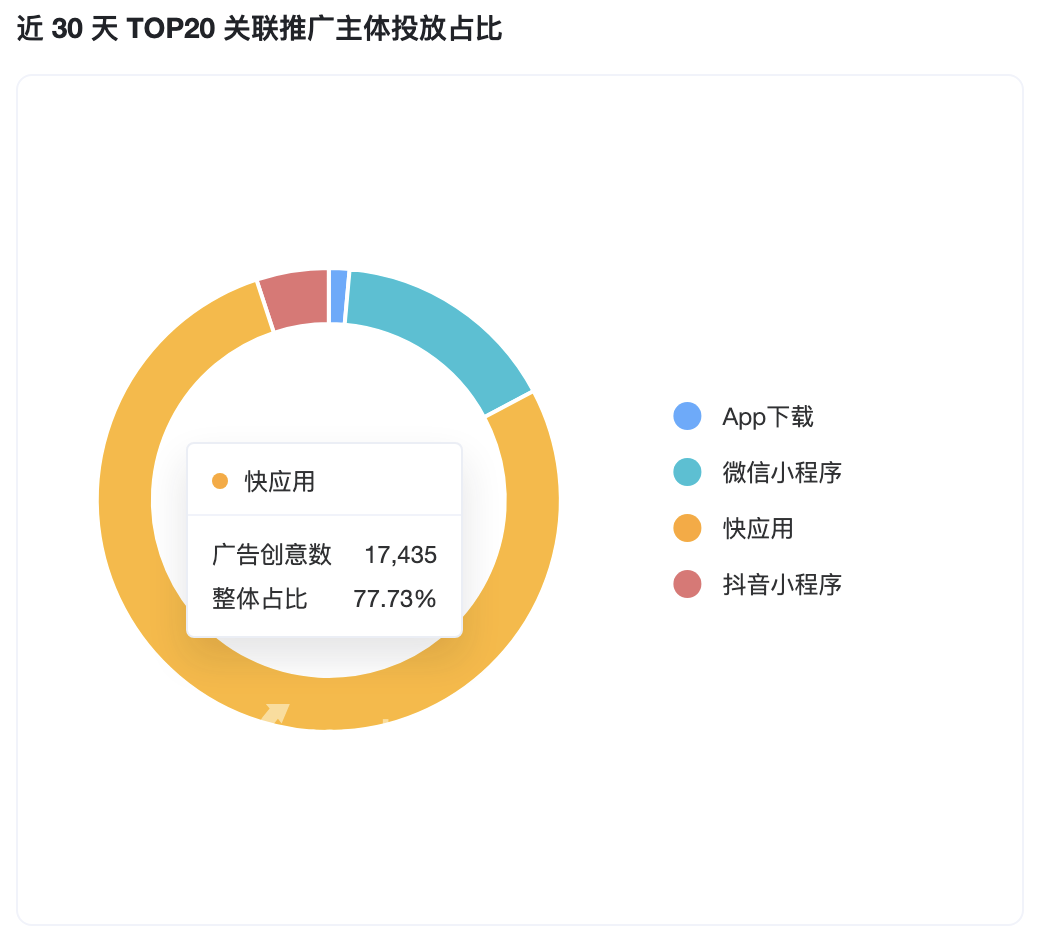Click the orange dot in tooltip header
This screenshot has height=942, width=1040.
[220, 482]
